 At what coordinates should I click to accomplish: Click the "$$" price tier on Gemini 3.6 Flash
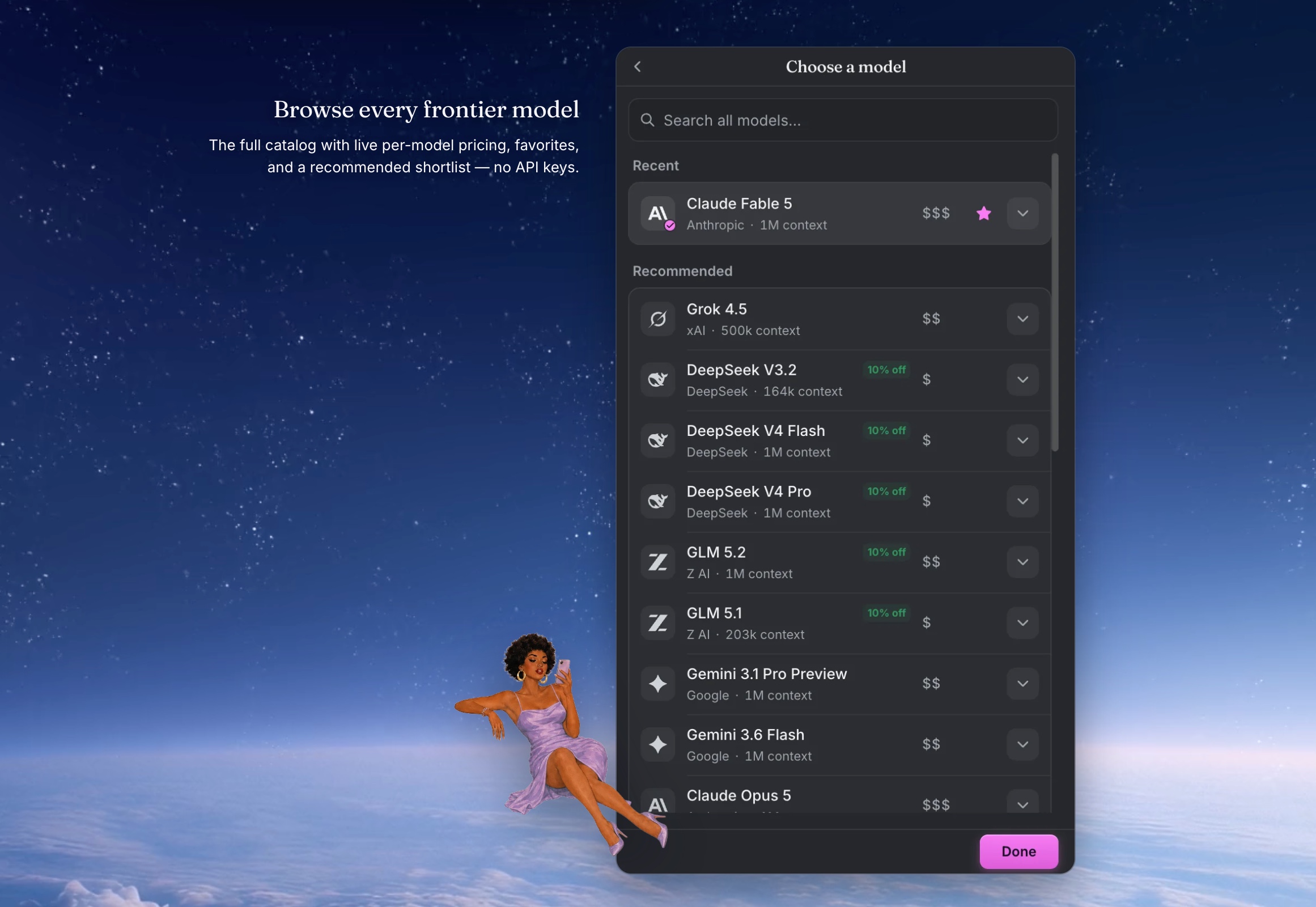(x=931, y=744)
